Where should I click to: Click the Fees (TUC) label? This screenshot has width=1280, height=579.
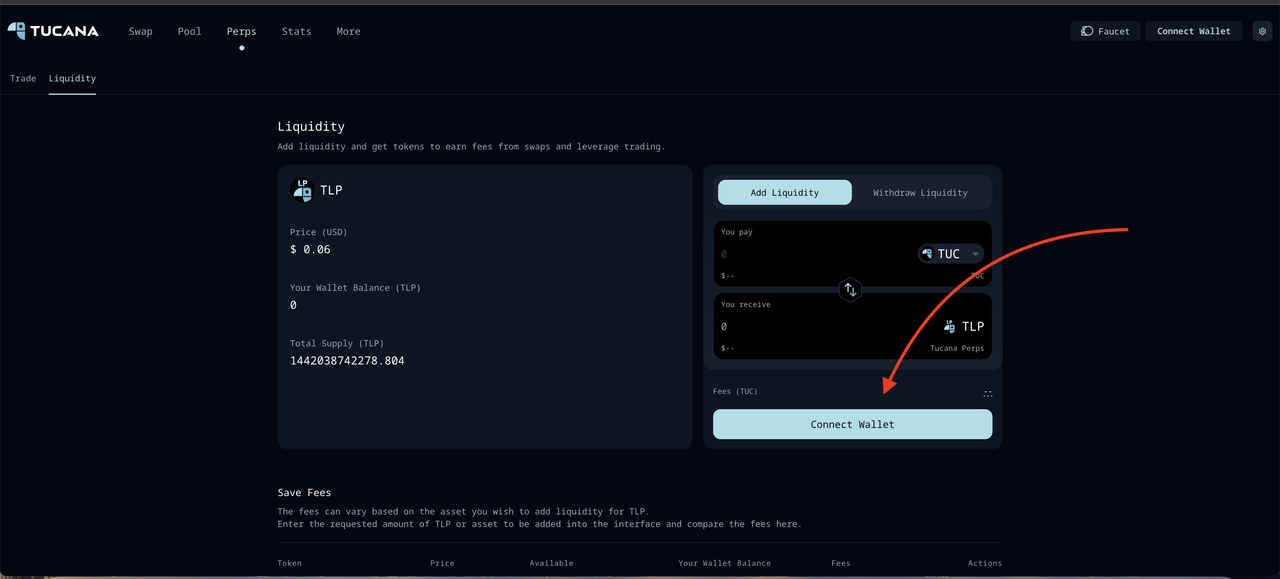[735, 391]
